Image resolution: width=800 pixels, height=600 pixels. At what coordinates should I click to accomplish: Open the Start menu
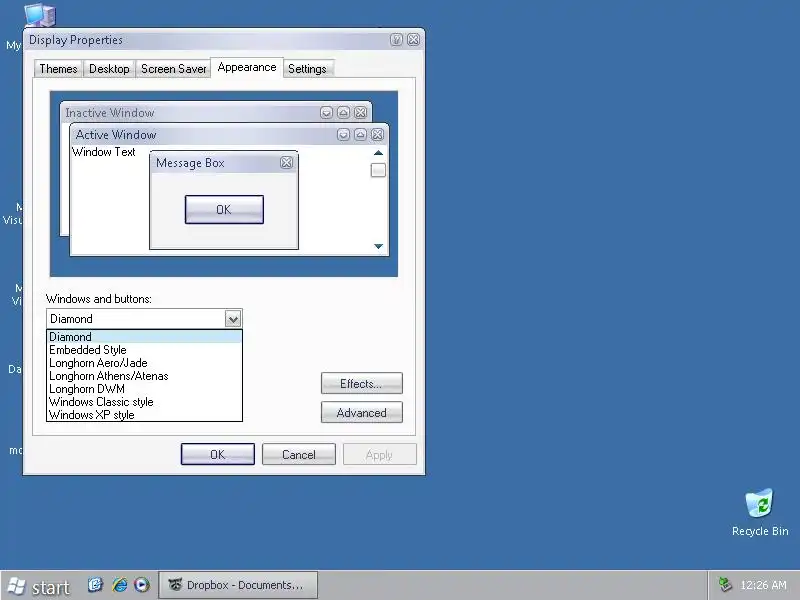click(38, 586)
